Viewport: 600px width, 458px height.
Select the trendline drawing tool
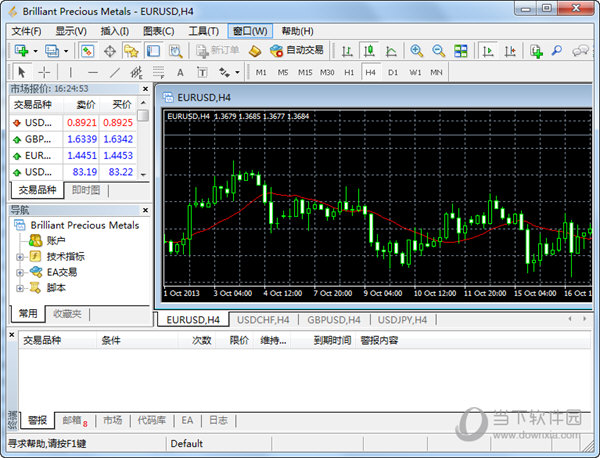[114, 72]
